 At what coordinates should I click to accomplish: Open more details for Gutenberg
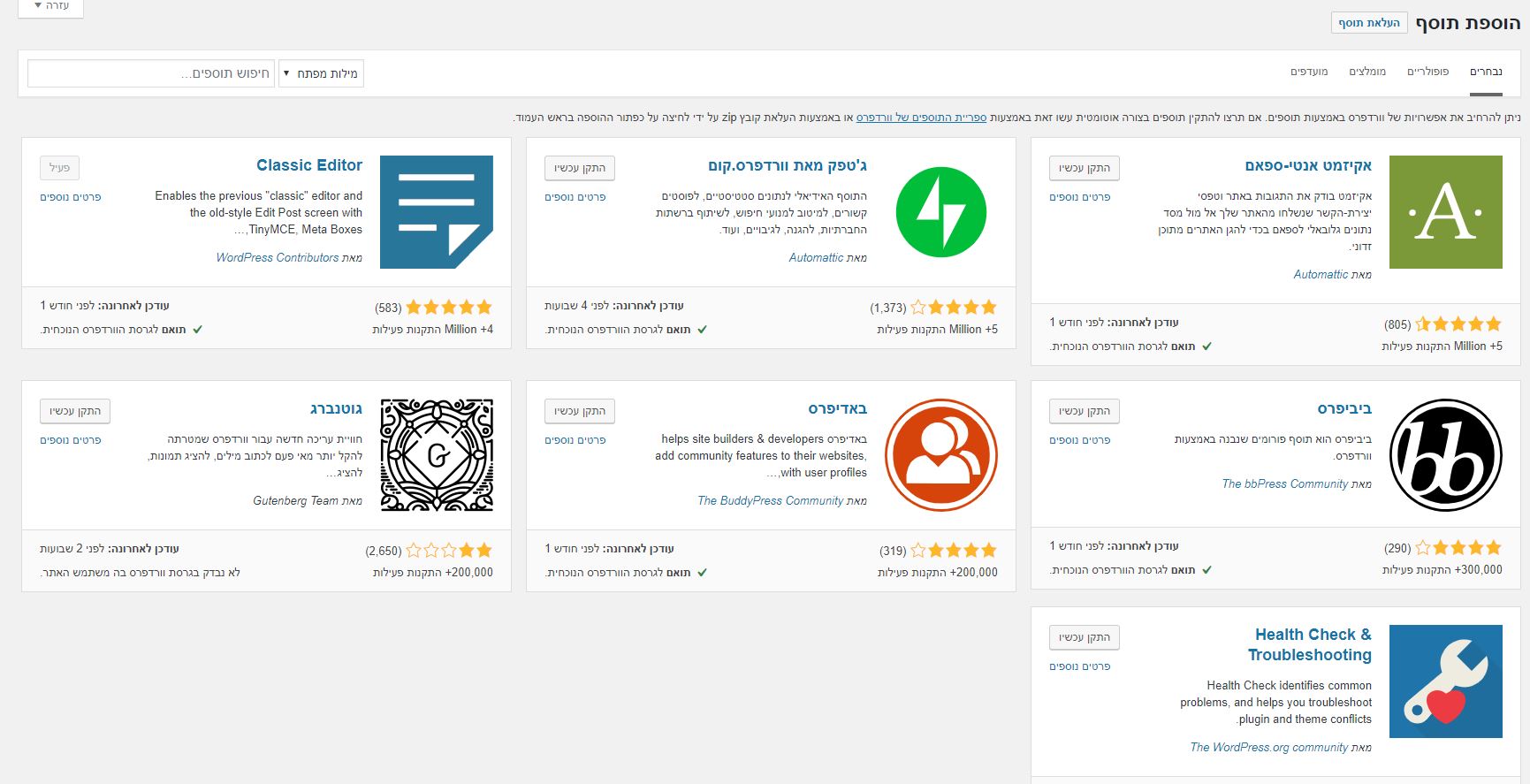tap(71, 440)
